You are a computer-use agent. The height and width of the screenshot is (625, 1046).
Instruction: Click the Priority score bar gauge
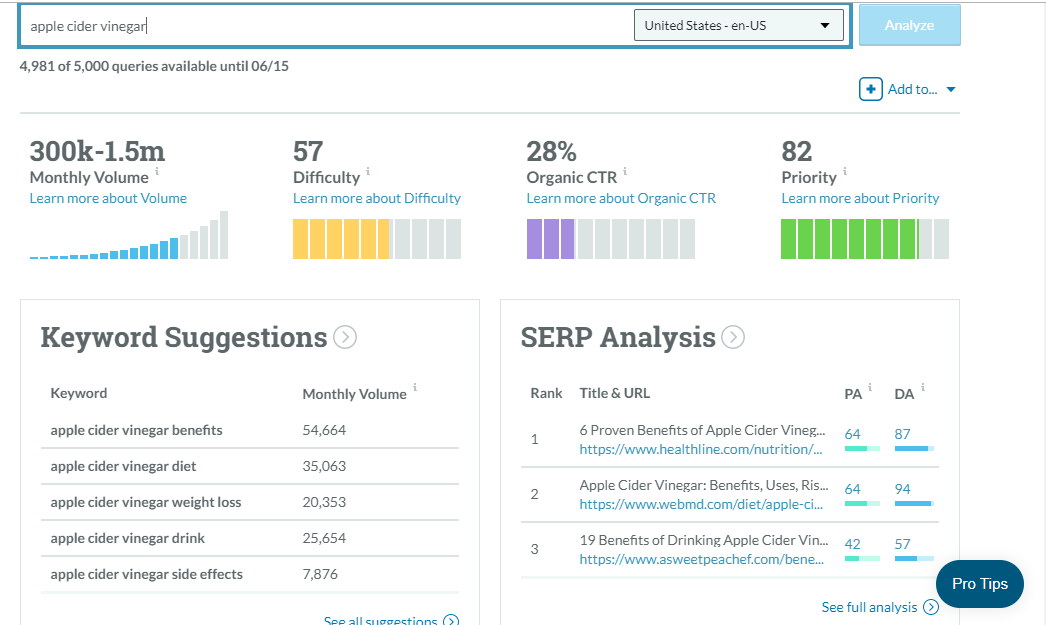click(864, 238)
